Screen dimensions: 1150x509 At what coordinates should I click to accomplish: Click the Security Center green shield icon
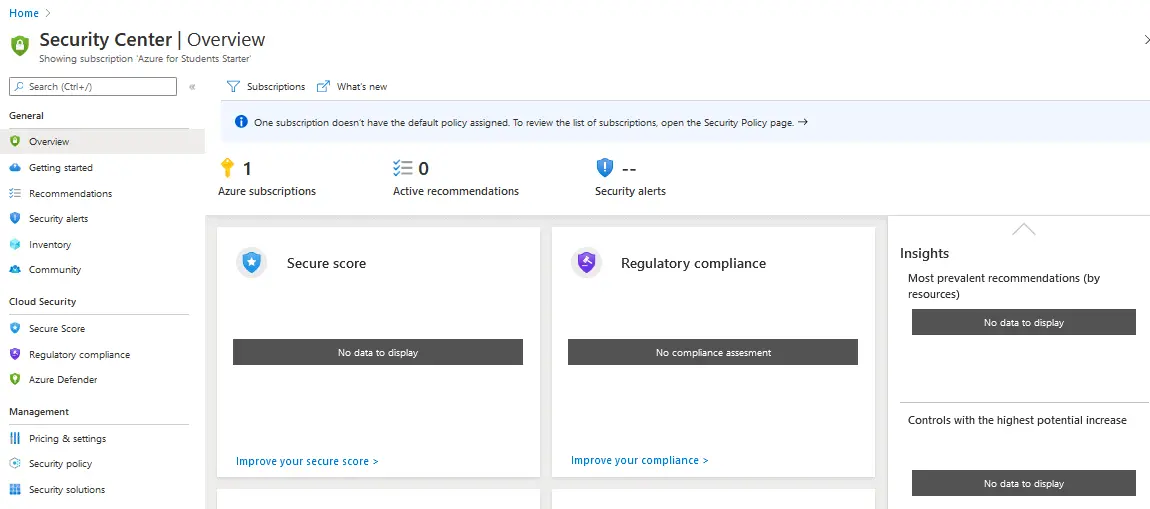pyautogui.click(x=19, y=45)
